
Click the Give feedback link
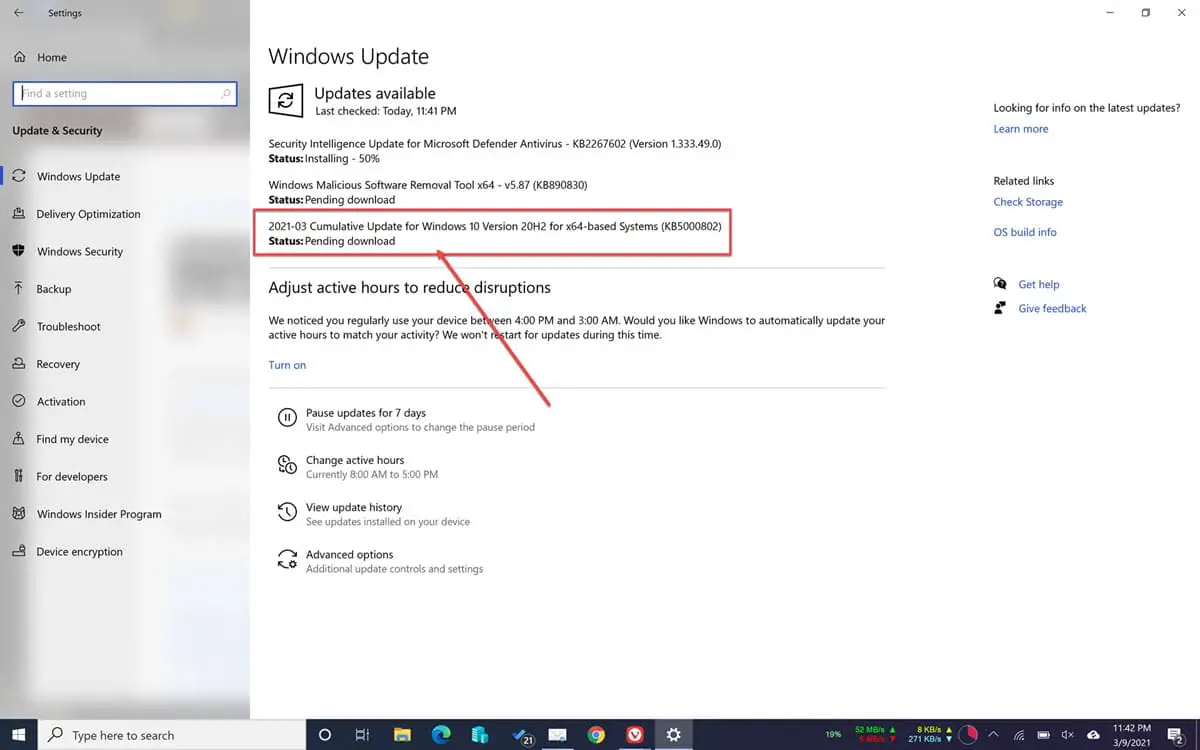(x=1052, y=309)
